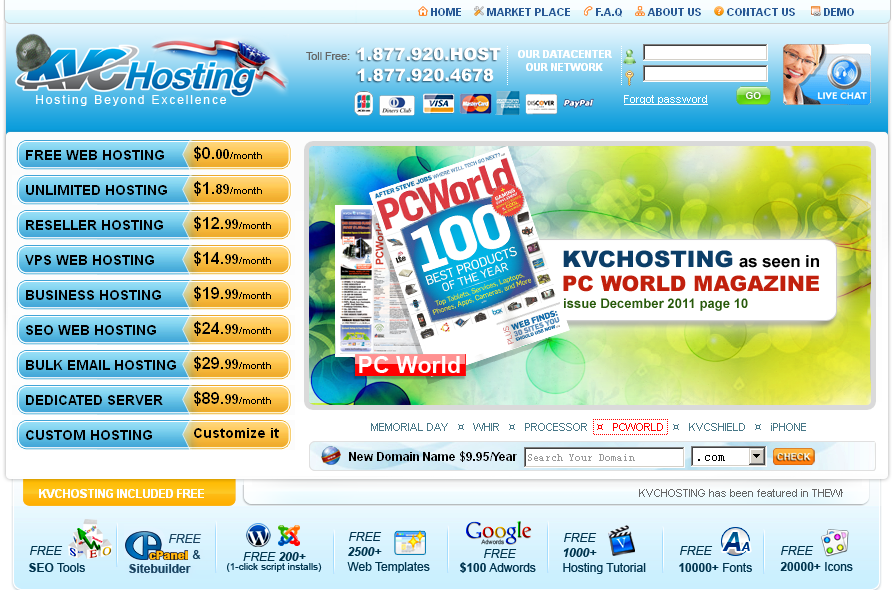Click the JCB payment card icon
This screenshot has width=895, height=590.
click(x=363, y=103)
